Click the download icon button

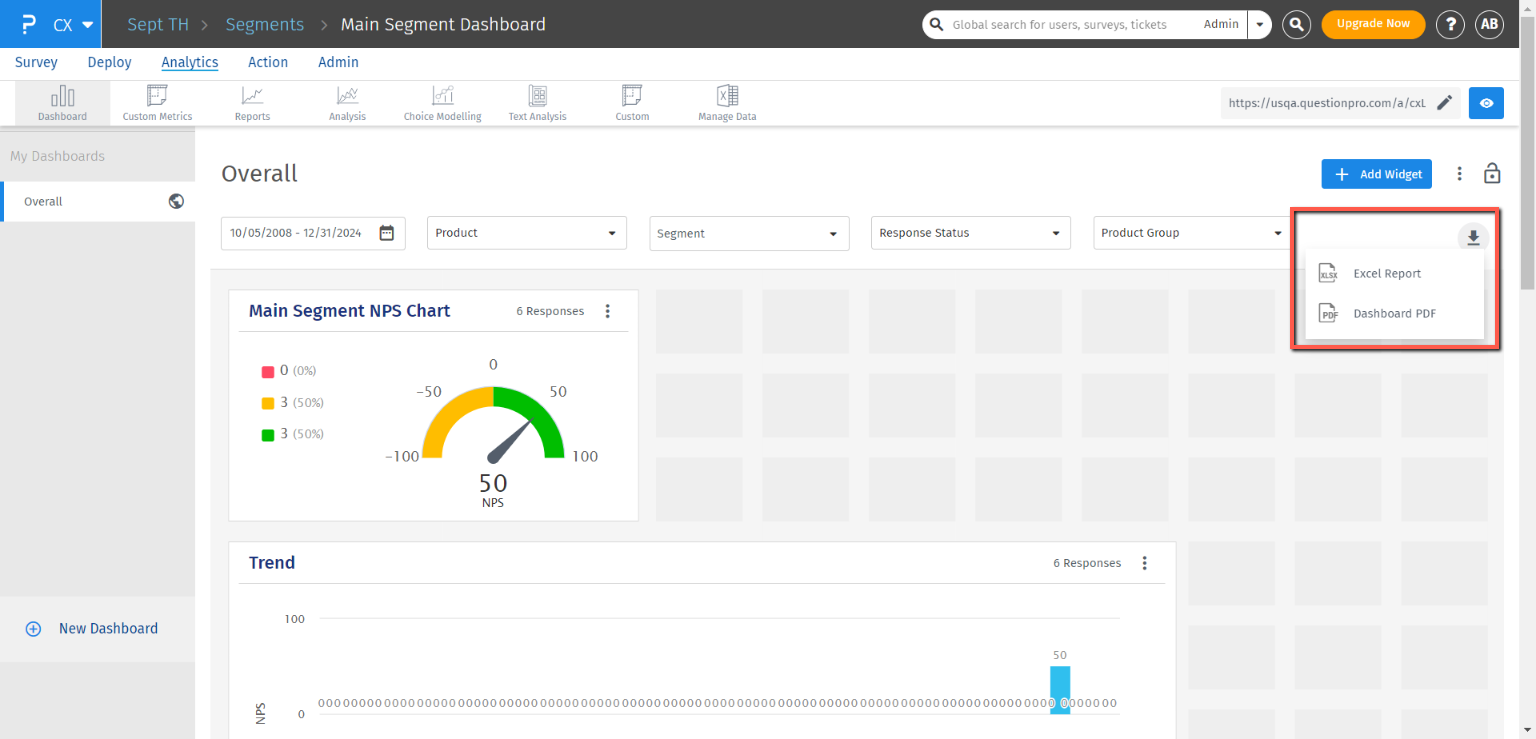coord(1473,237)
